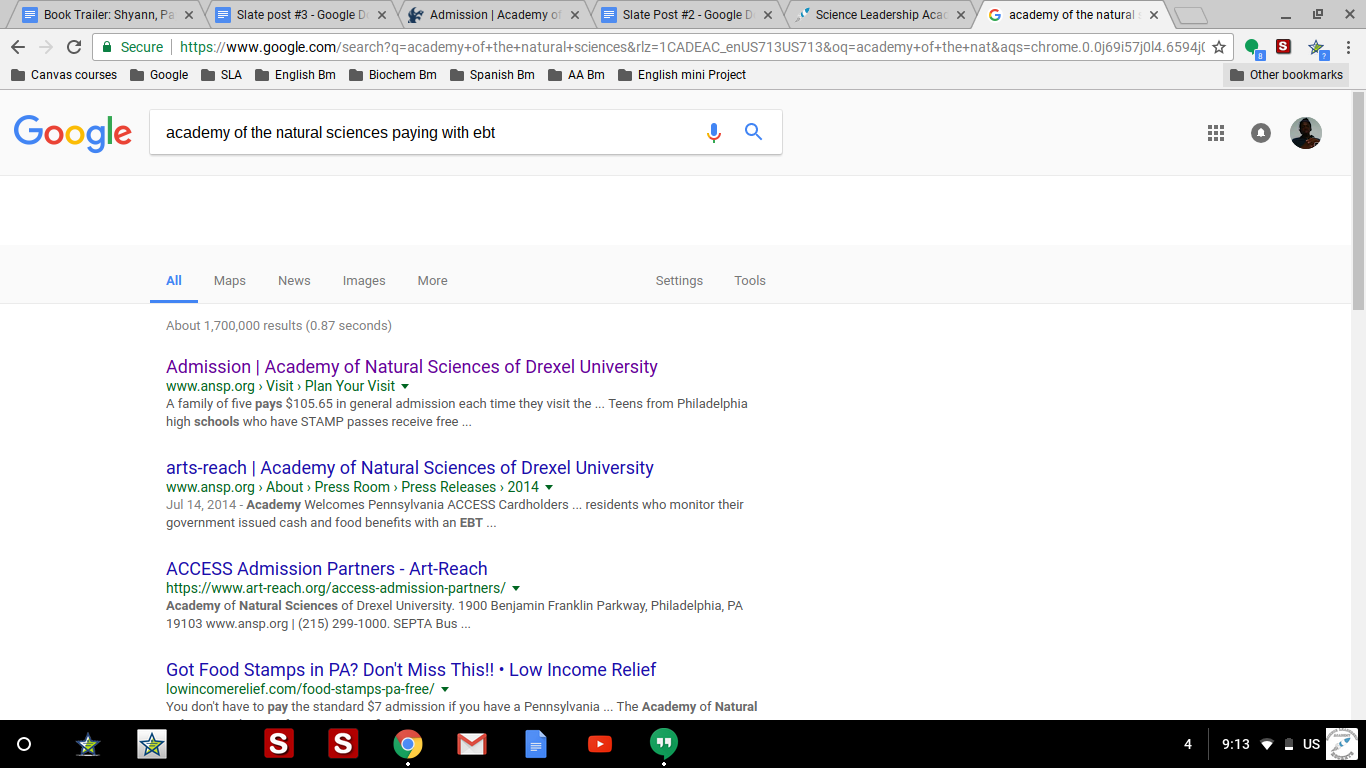Open English mini Project bookmark folder

682,75
